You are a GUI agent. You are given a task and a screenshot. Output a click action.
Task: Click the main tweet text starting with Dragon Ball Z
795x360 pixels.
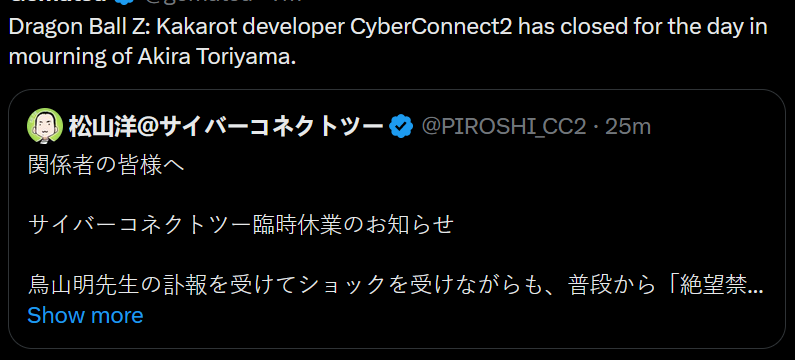[x=388, y=42]
